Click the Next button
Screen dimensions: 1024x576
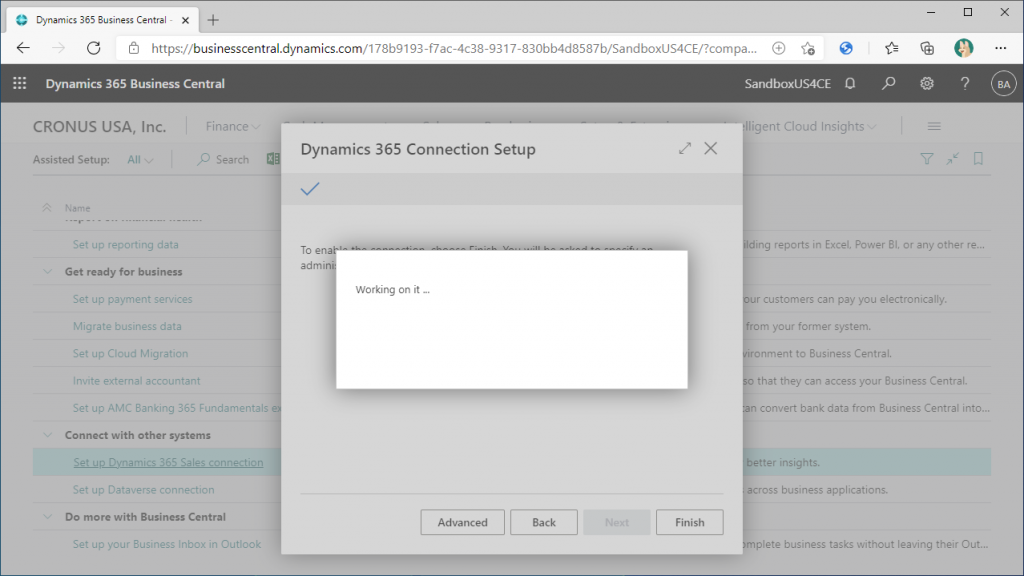(616, 522)
